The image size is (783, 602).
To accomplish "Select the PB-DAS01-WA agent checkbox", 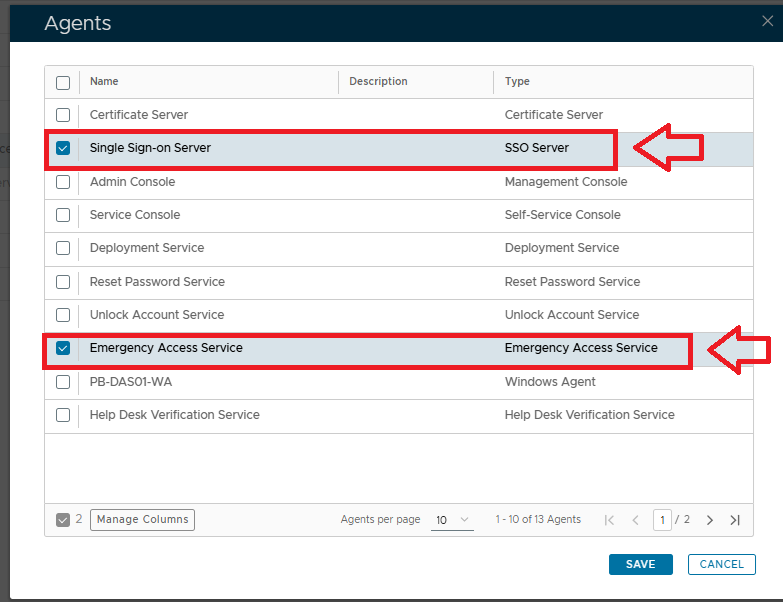I will click(63, 382).
